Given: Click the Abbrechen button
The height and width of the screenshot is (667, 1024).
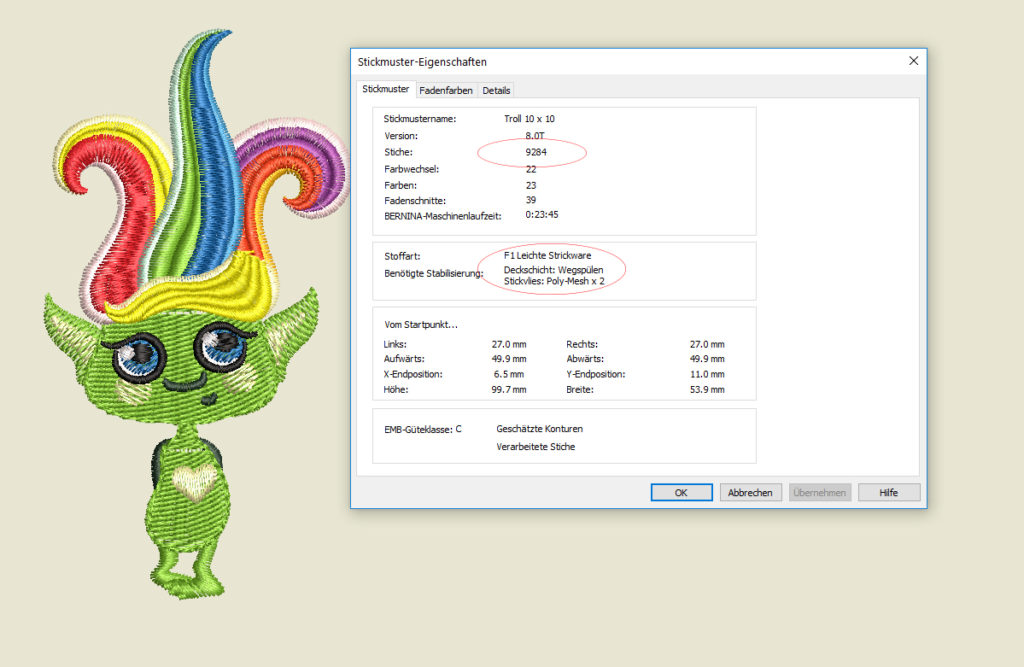Looking at the screenshot, I should [750, 493].
